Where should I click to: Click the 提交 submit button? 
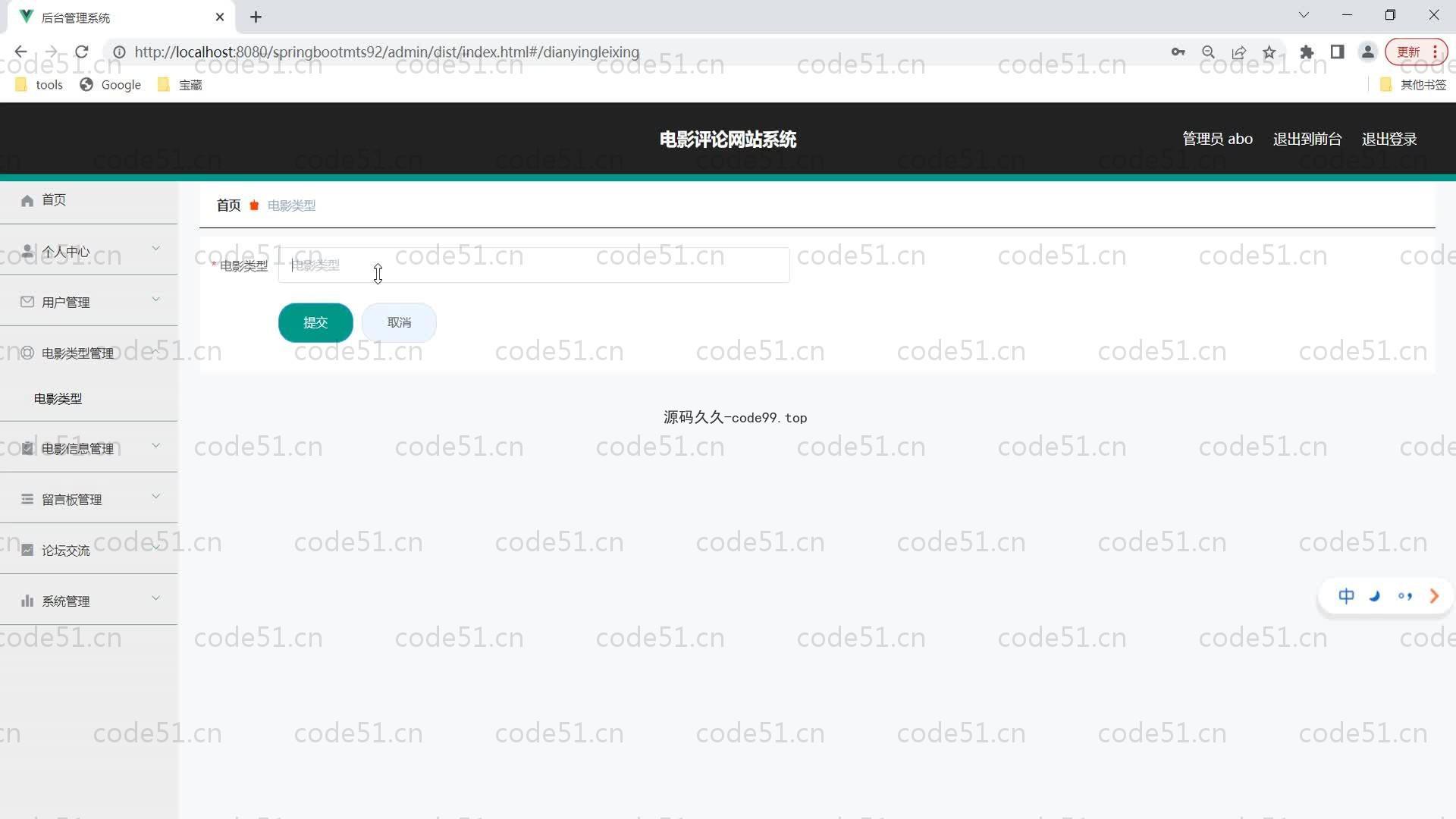tap(315, 323)
